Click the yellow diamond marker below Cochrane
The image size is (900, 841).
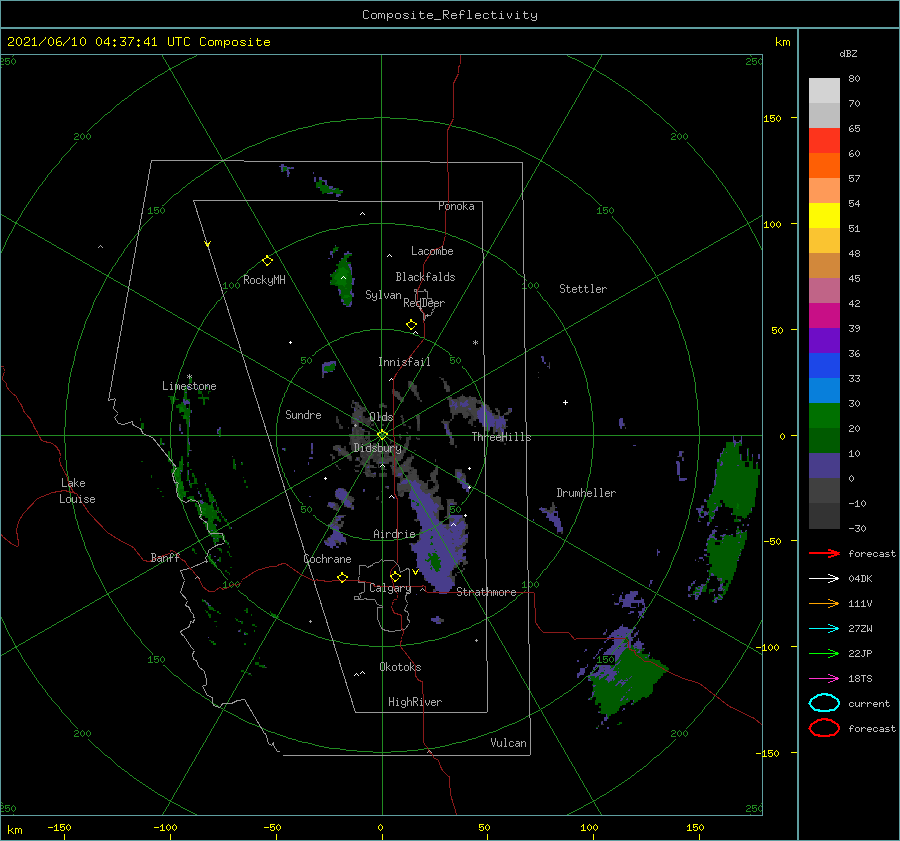[x=343, y=578]
